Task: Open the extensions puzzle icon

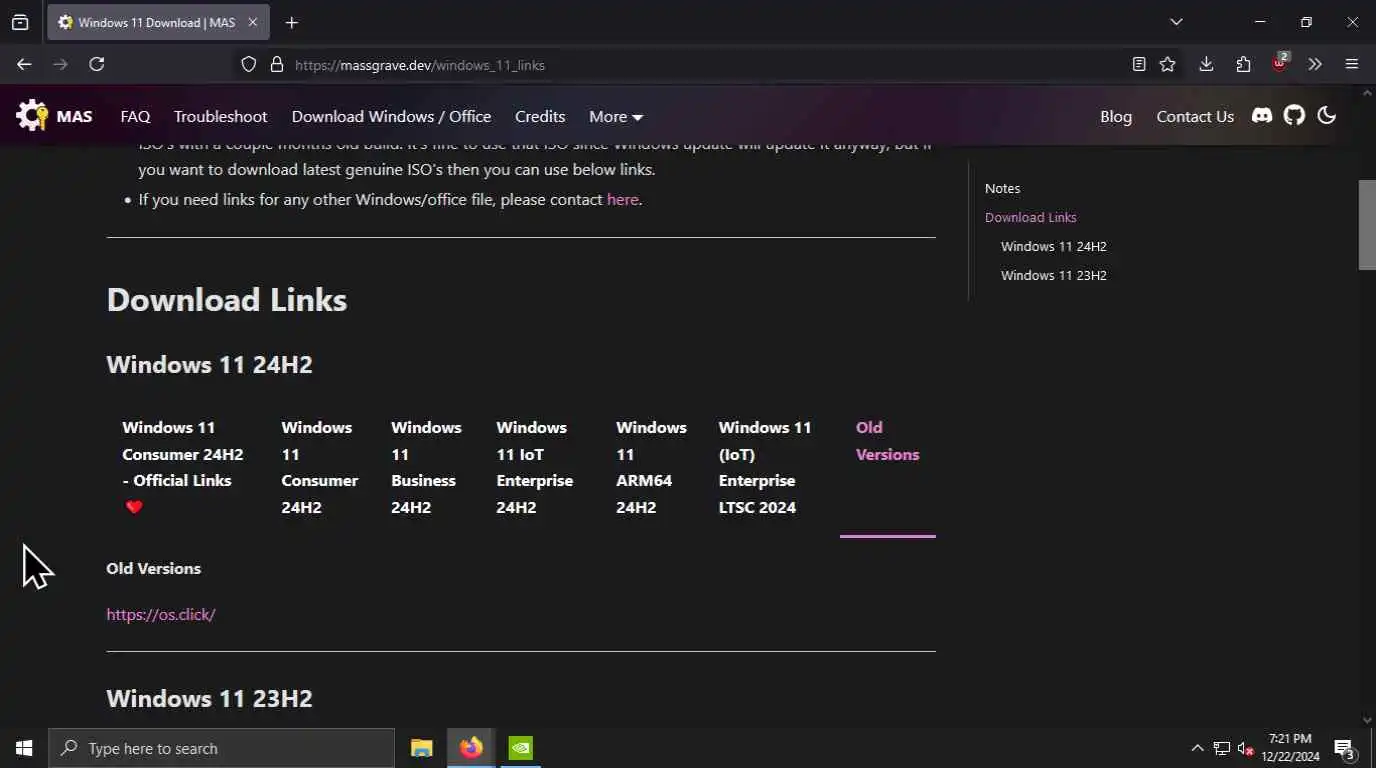Action: (1243, 64)
